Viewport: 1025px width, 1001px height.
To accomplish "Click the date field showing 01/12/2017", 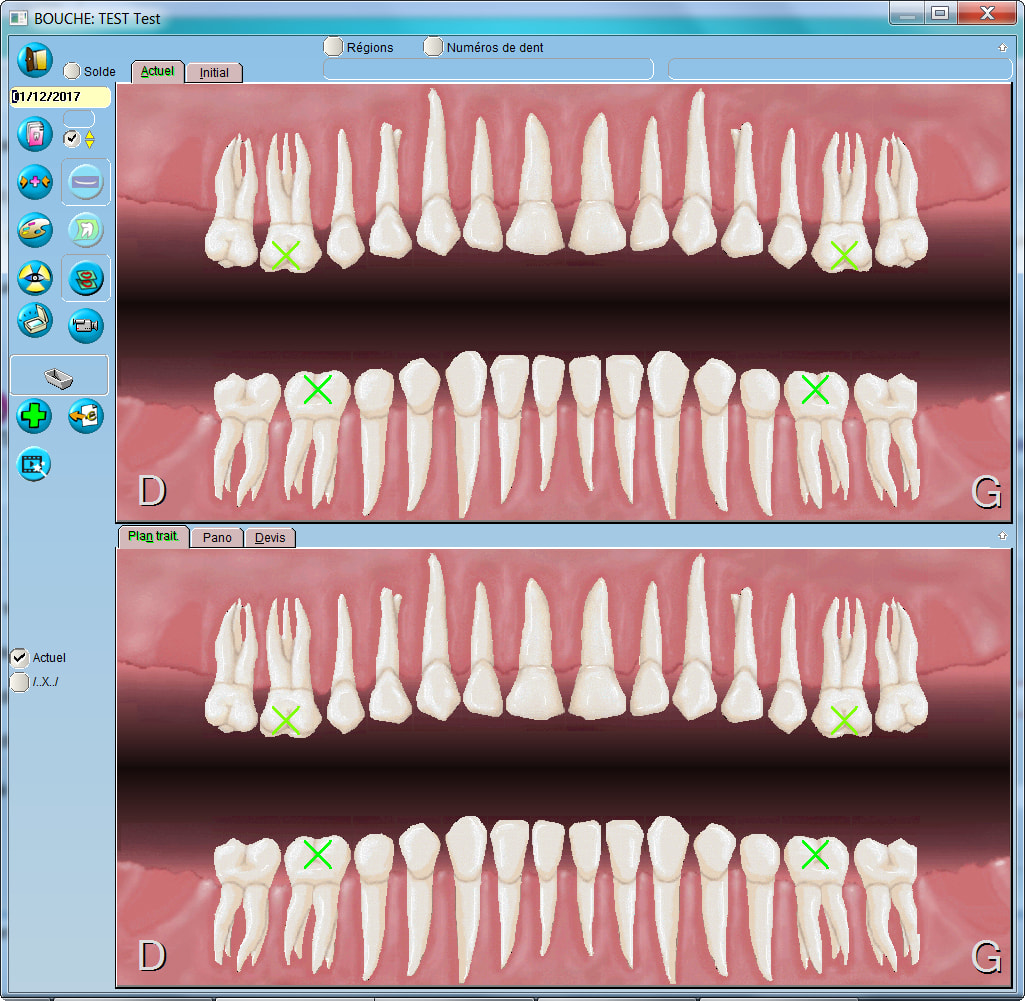I will click(60, 97).
